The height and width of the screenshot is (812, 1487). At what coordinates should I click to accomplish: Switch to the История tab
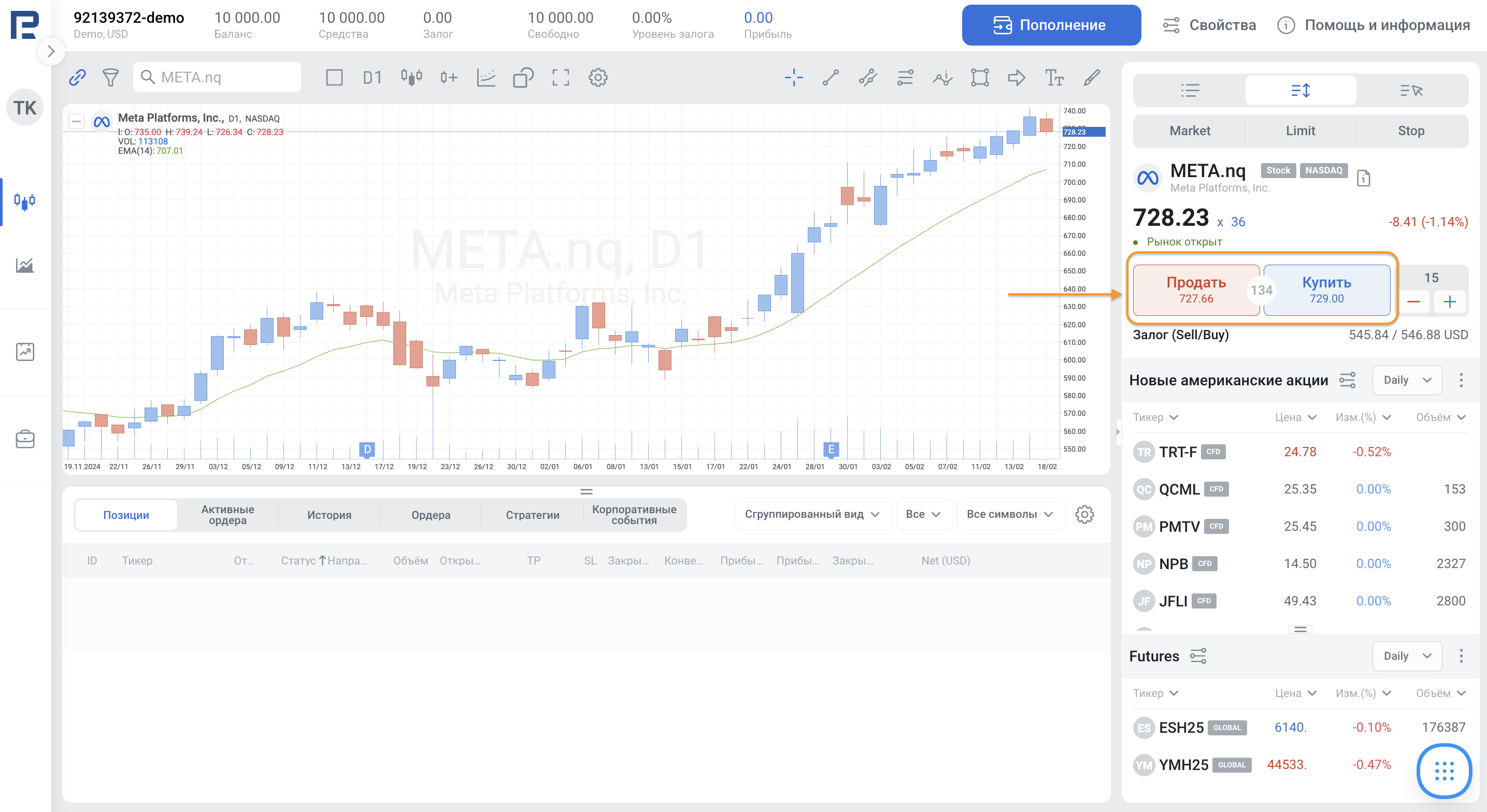(x=329, y=515)
